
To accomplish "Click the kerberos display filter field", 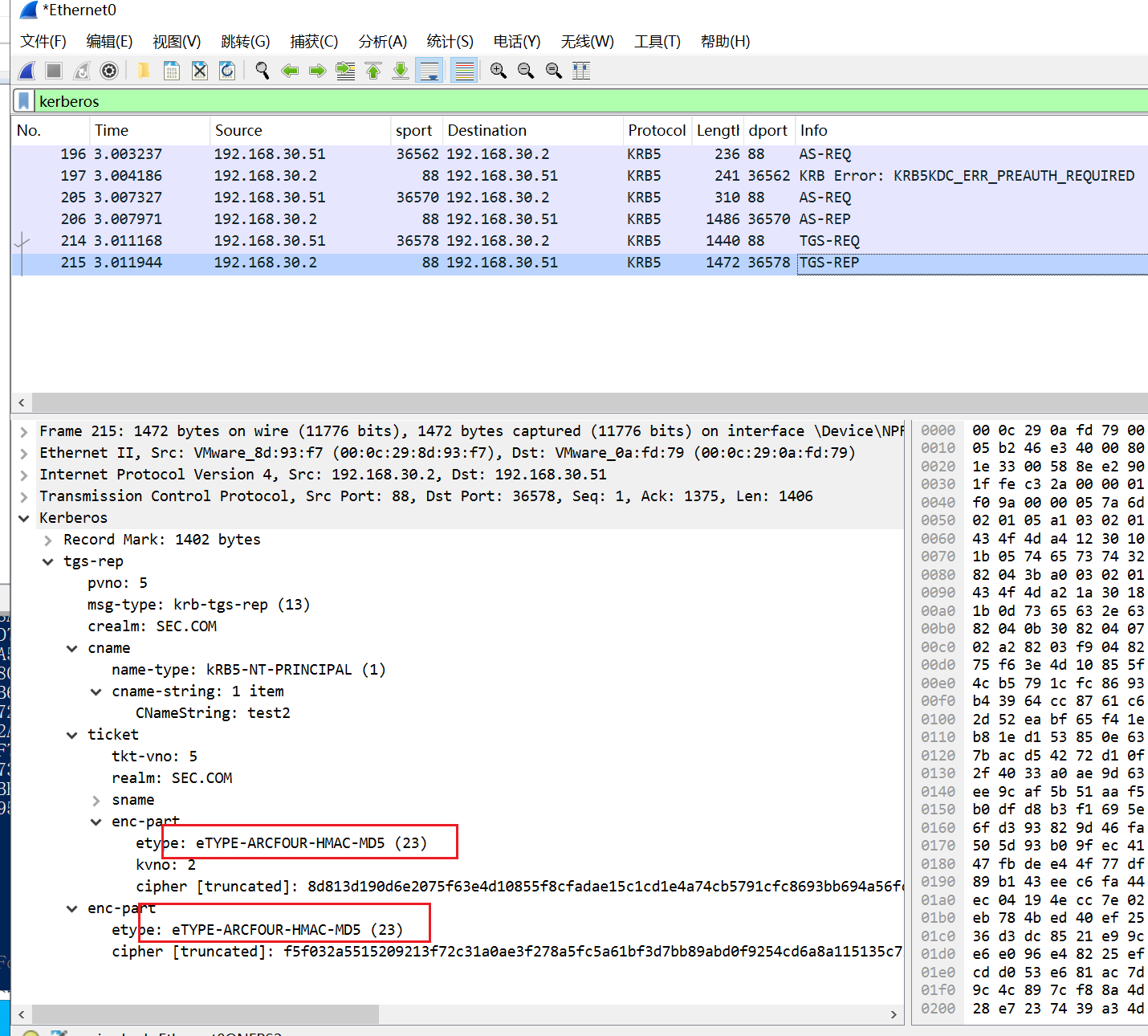I will click(x=562, y=101).
